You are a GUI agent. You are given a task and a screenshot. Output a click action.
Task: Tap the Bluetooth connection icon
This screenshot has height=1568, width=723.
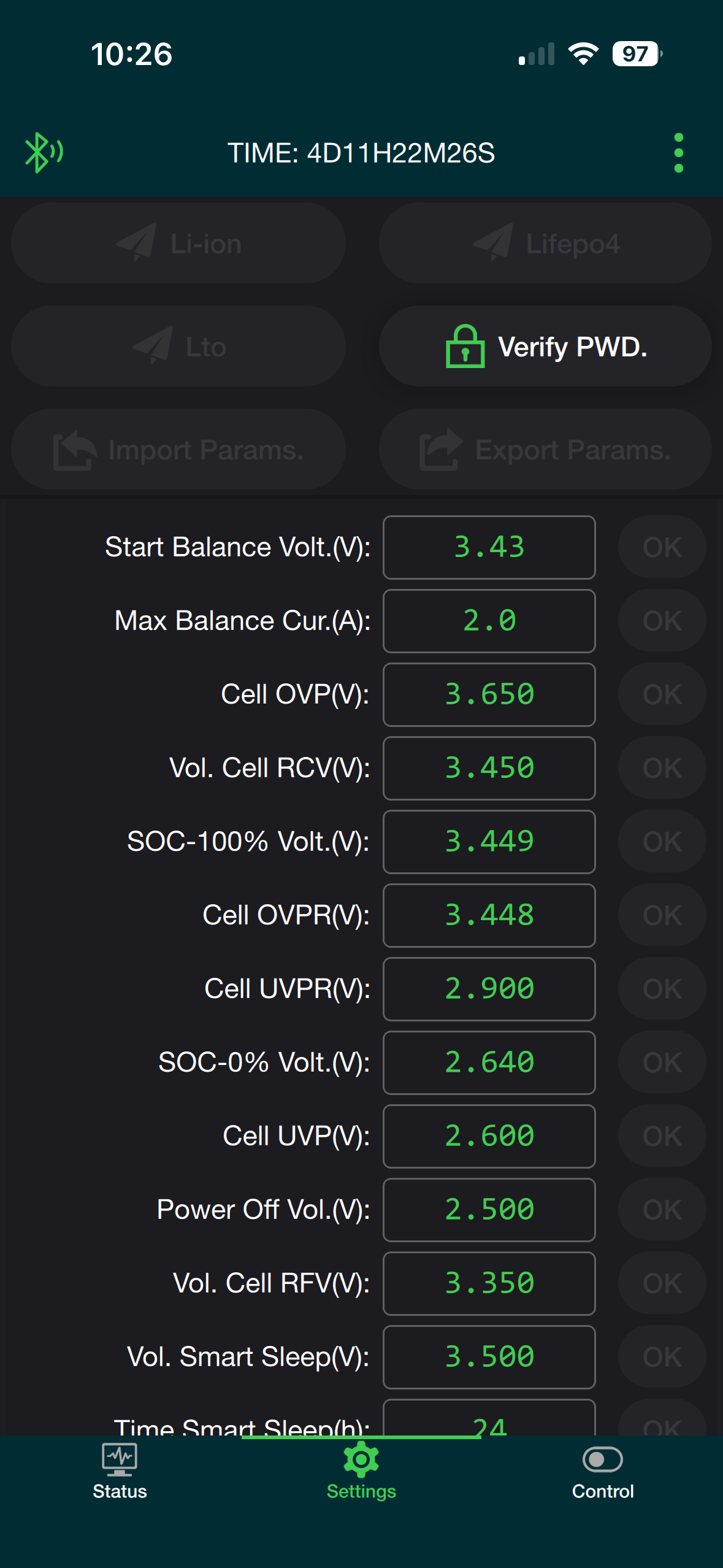[x=44, y=153]
